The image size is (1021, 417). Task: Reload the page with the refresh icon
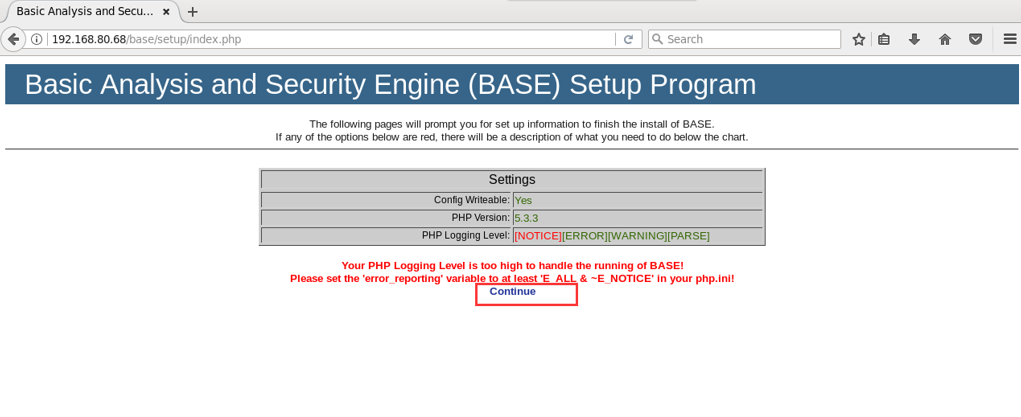point(628,39)
